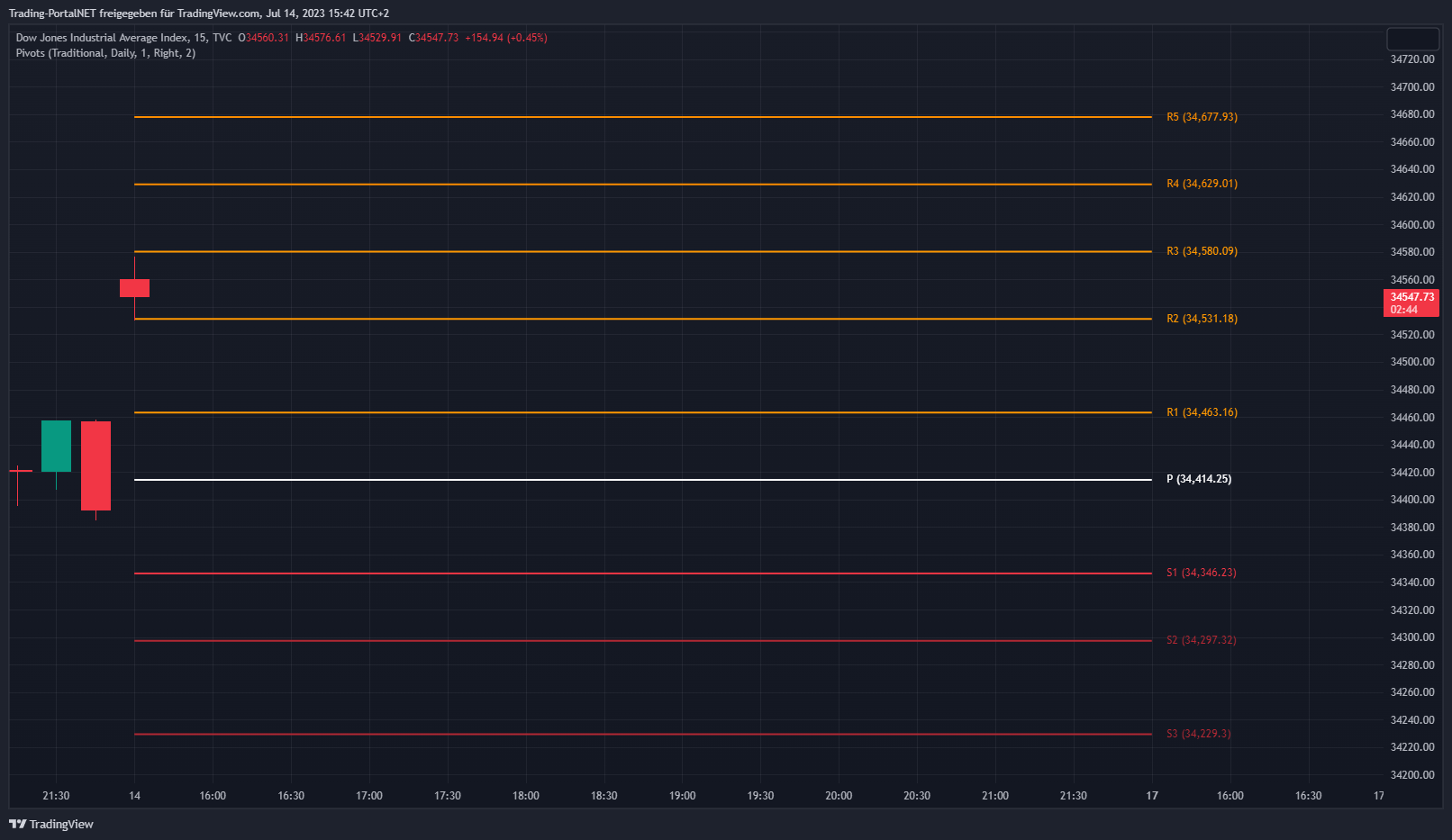This screenshot has height=840, width=1452.
Task: Click the current price tag 34547.73
Action: pos(1411,303)
